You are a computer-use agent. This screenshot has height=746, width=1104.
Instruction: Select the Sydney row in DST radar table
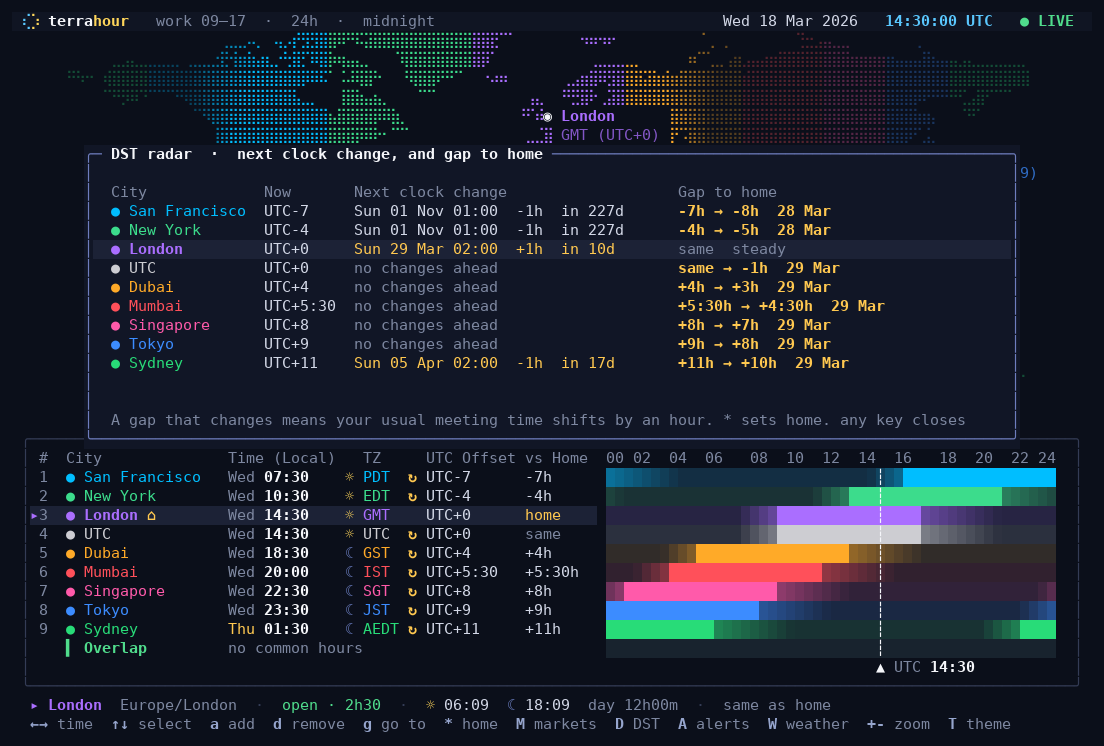[x=552, y=363]
